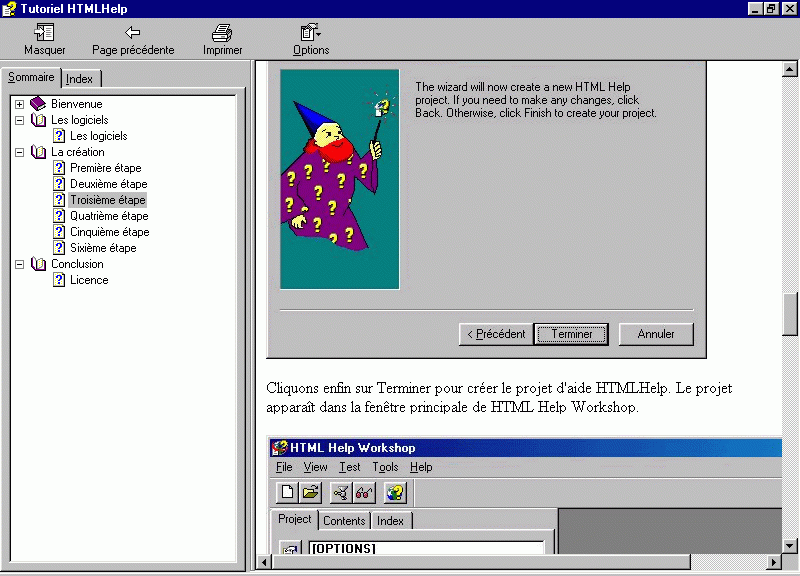
Task: Click the Sixième étape topic page icon
Action: coord(59,247)
